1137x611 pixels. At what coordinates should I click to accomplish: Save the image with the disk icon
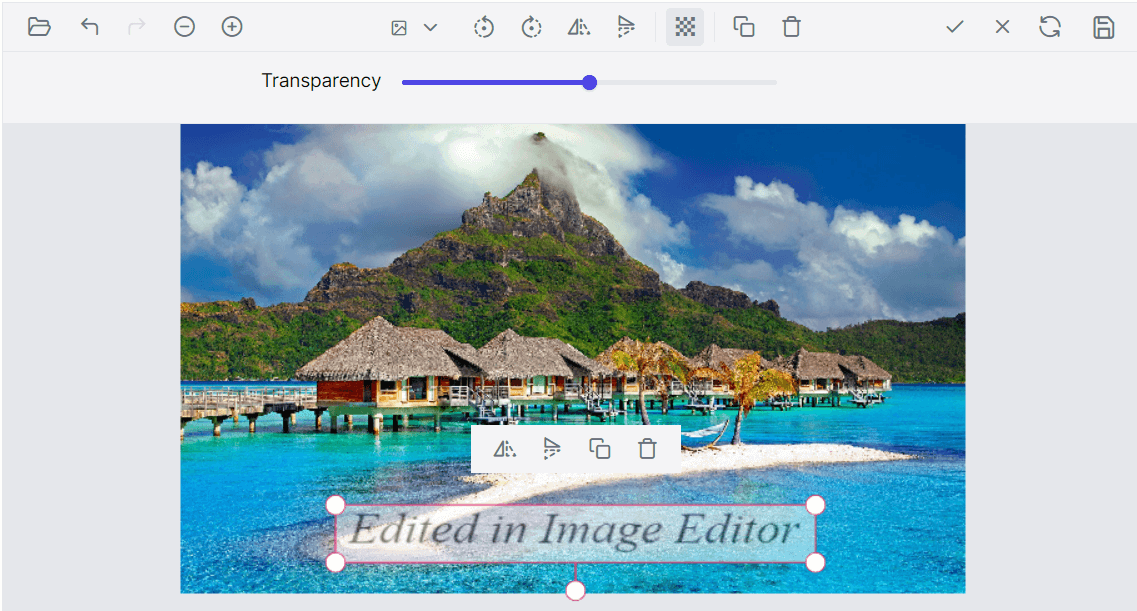tap(1103, 27)
